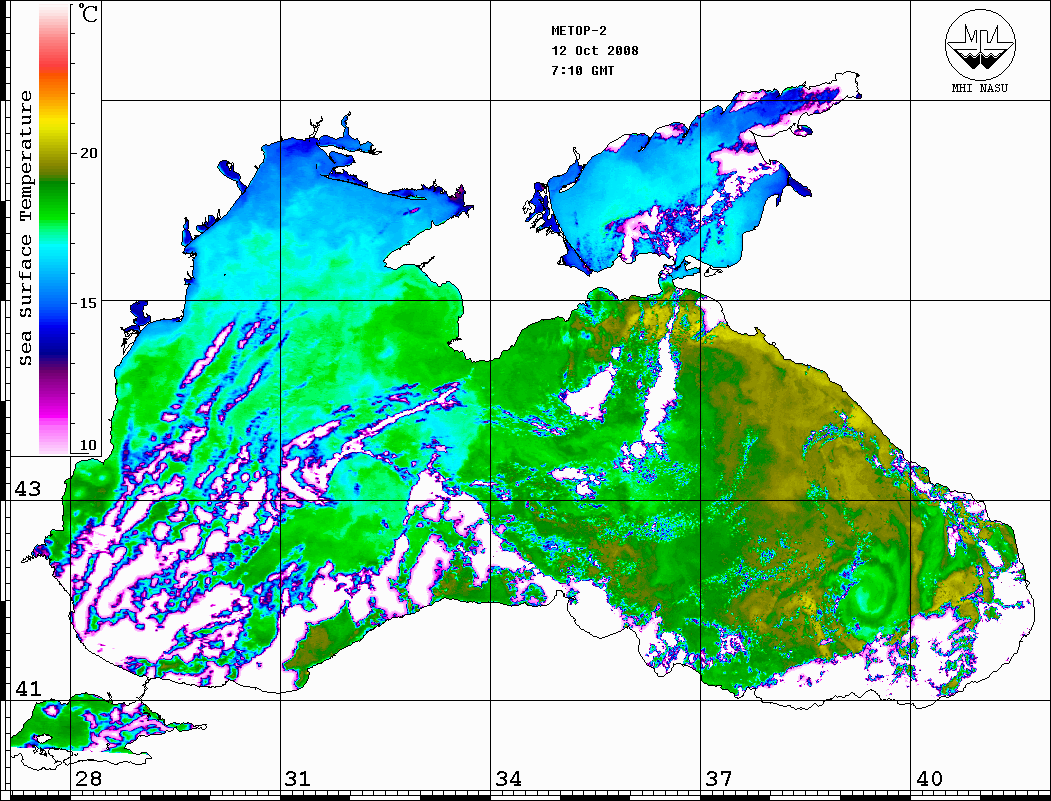This screenshot has height=801, width=1051.
Task: Click the '10' temperature scale value
Action: pos(88,445)
